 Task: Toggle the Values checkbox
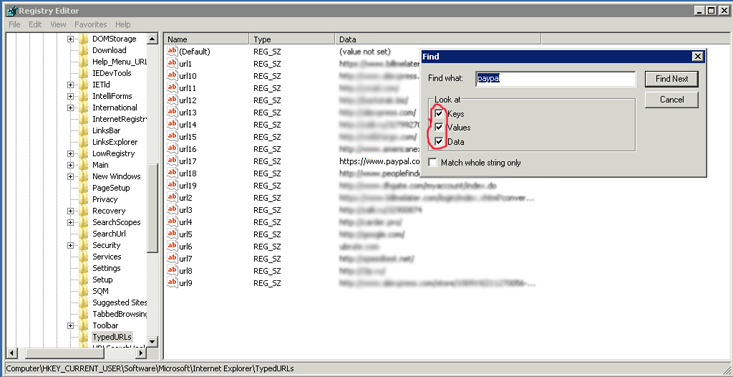(438, 127)
